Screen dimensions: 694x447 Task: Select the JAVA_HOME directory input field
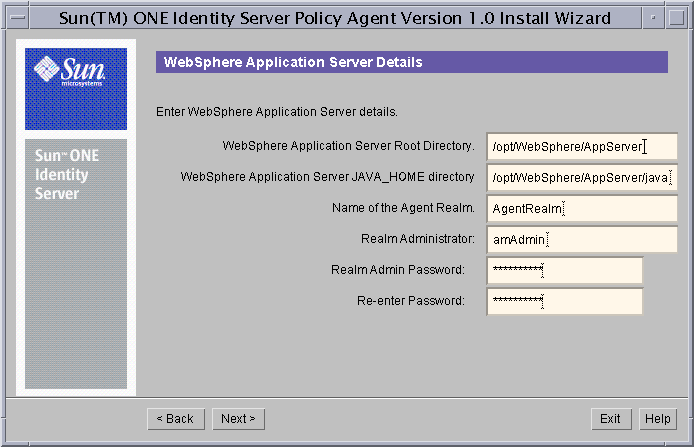coord(582,177)
